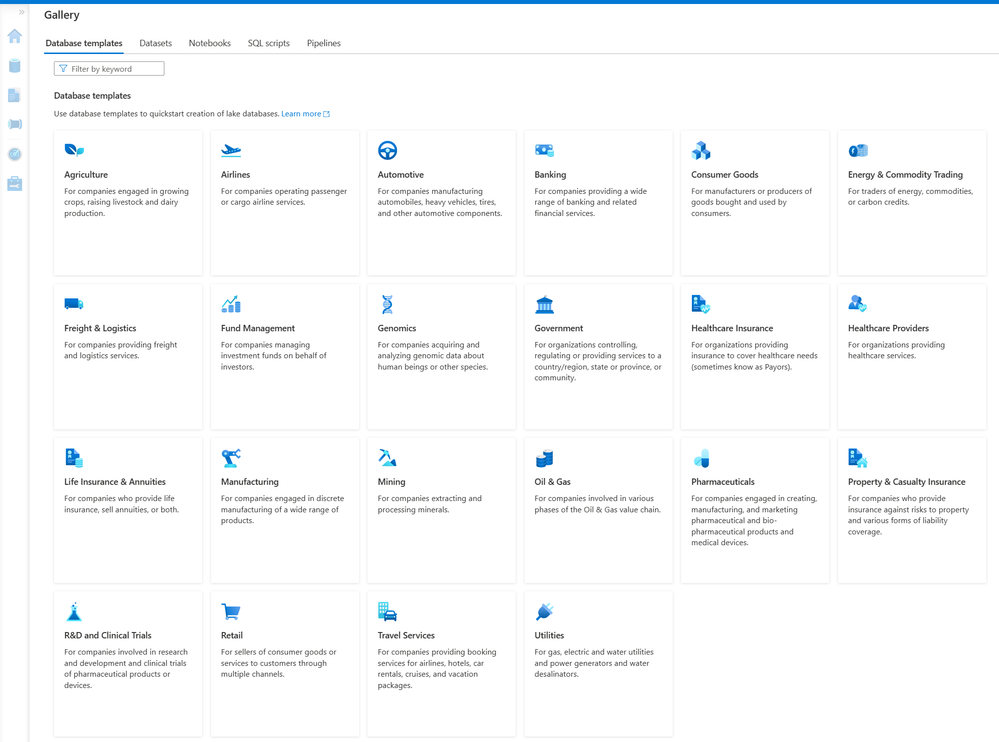Choose the Banking template title
This screenshot has width=999, height=742.
550,175
